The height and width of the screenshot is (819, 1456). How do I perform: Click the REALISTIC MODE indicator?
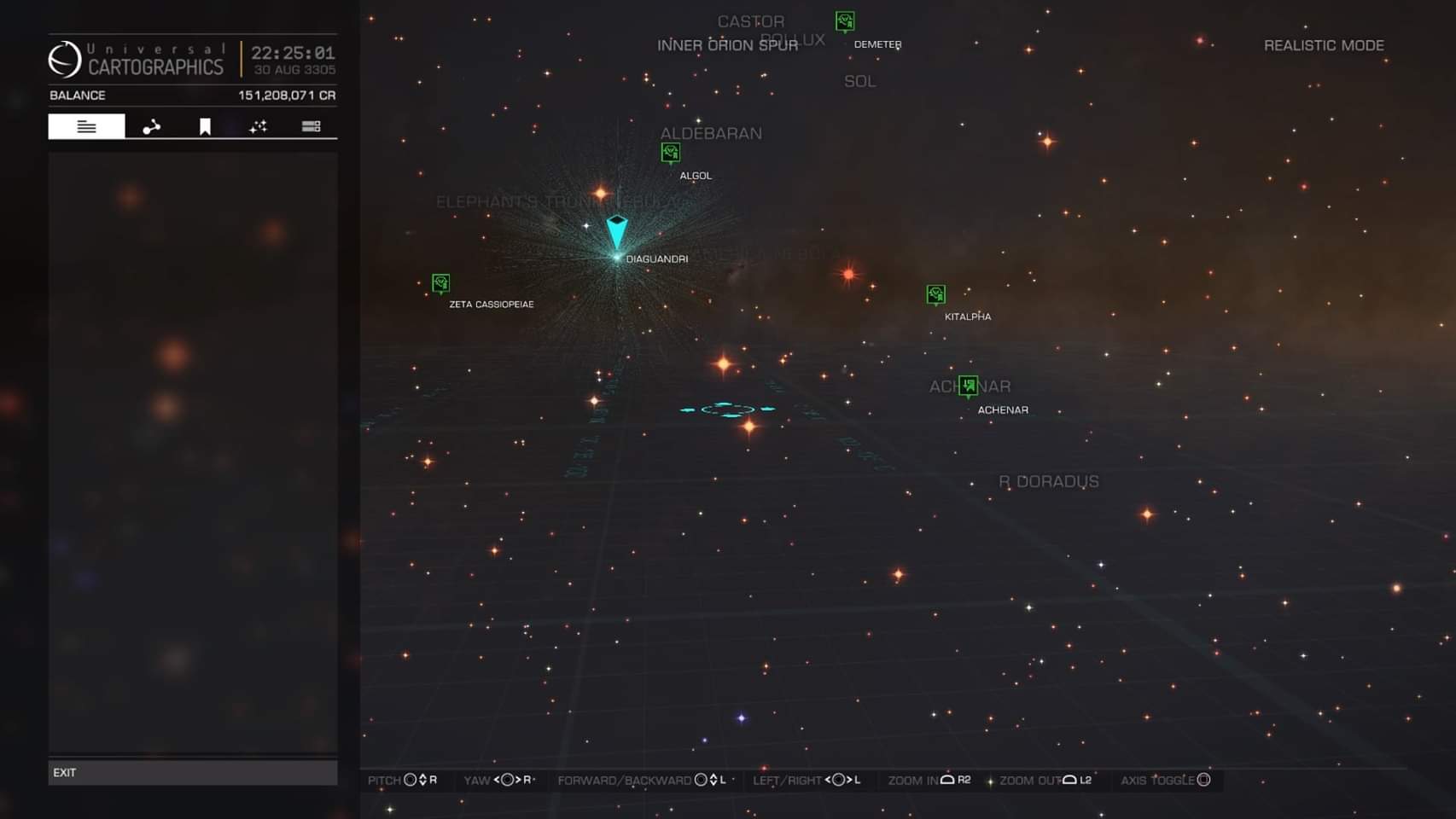point(1324,45)
